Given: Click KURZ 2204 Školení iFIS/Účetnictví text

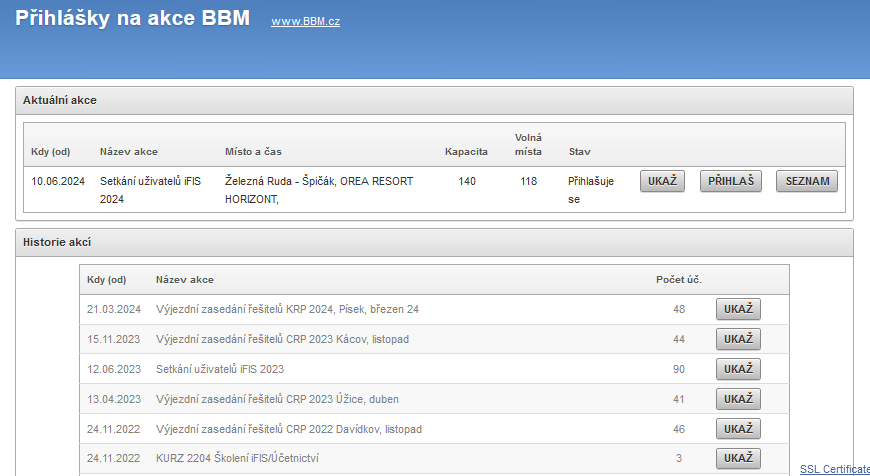Looking at the screenshot, I should (x=237, y=458).
